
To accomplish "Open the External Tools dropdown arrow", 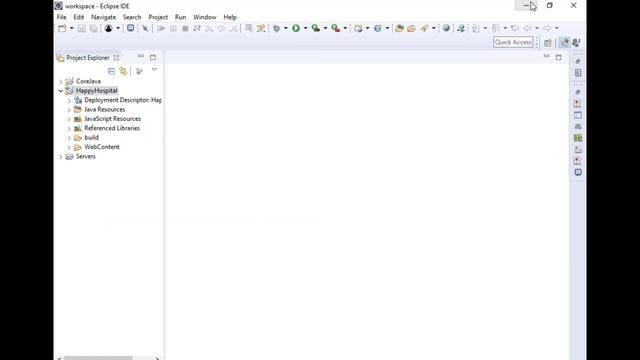I will coord(345,28).
